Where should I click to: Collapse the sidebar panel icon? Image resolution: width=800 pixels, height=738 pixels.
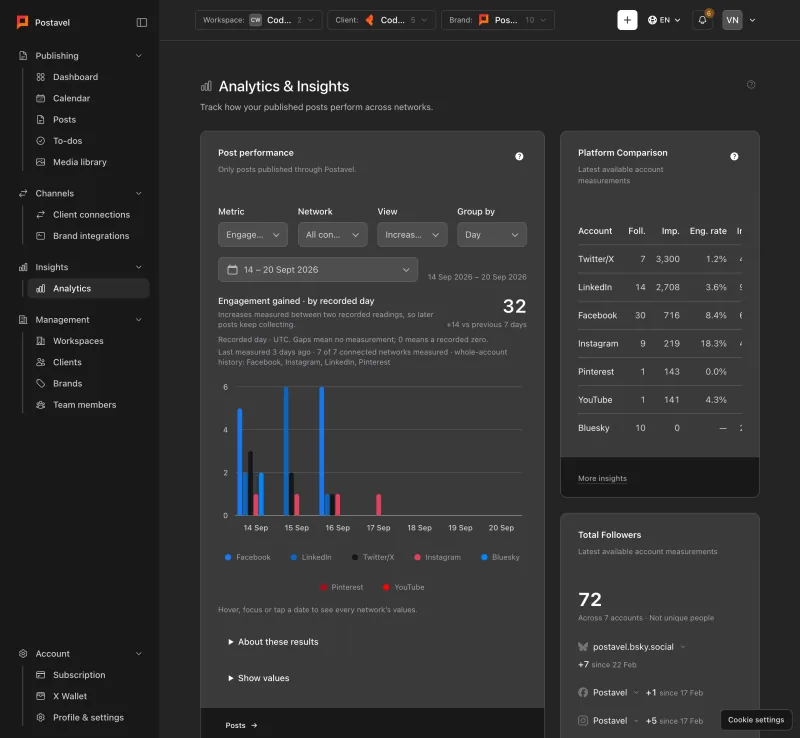[x=142, y=22]
